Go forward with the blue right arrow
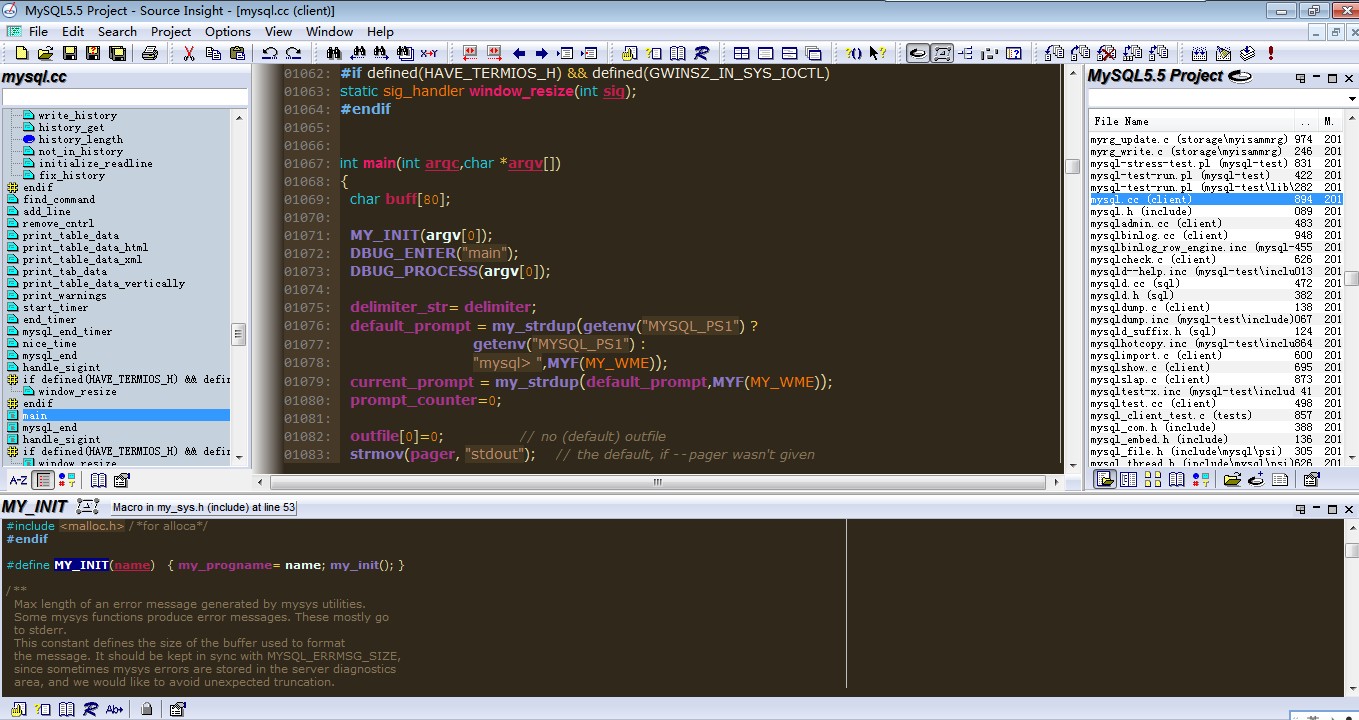Viewport: 1359px width, 720px height. click(541, 53)
